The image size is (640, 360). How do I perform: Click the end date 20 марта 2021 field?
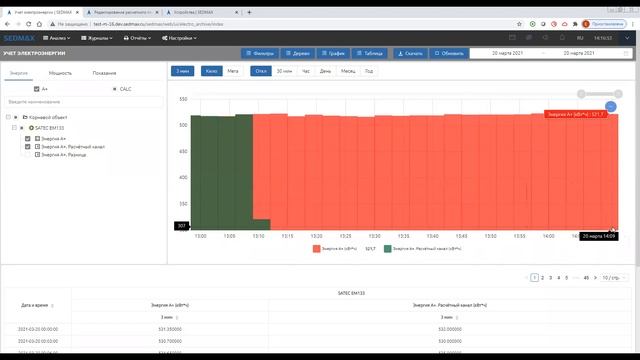click(x=579, y=53)
